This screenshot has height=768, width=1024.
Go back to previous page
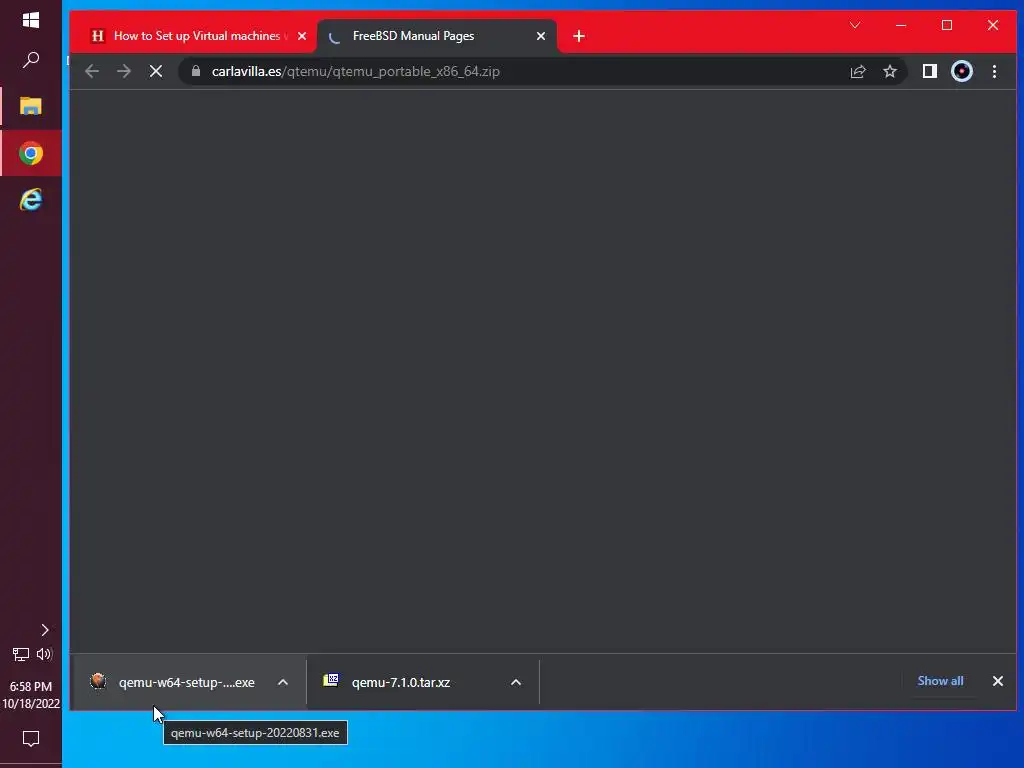(92, 71)
